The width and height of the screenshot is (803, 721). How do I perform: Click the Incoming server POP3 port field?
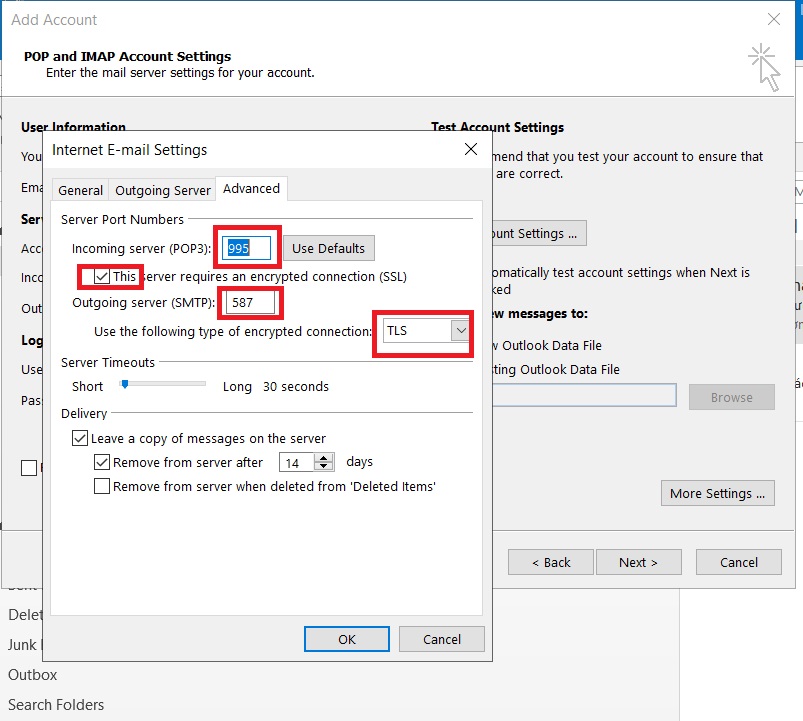(x=247, y=248)
